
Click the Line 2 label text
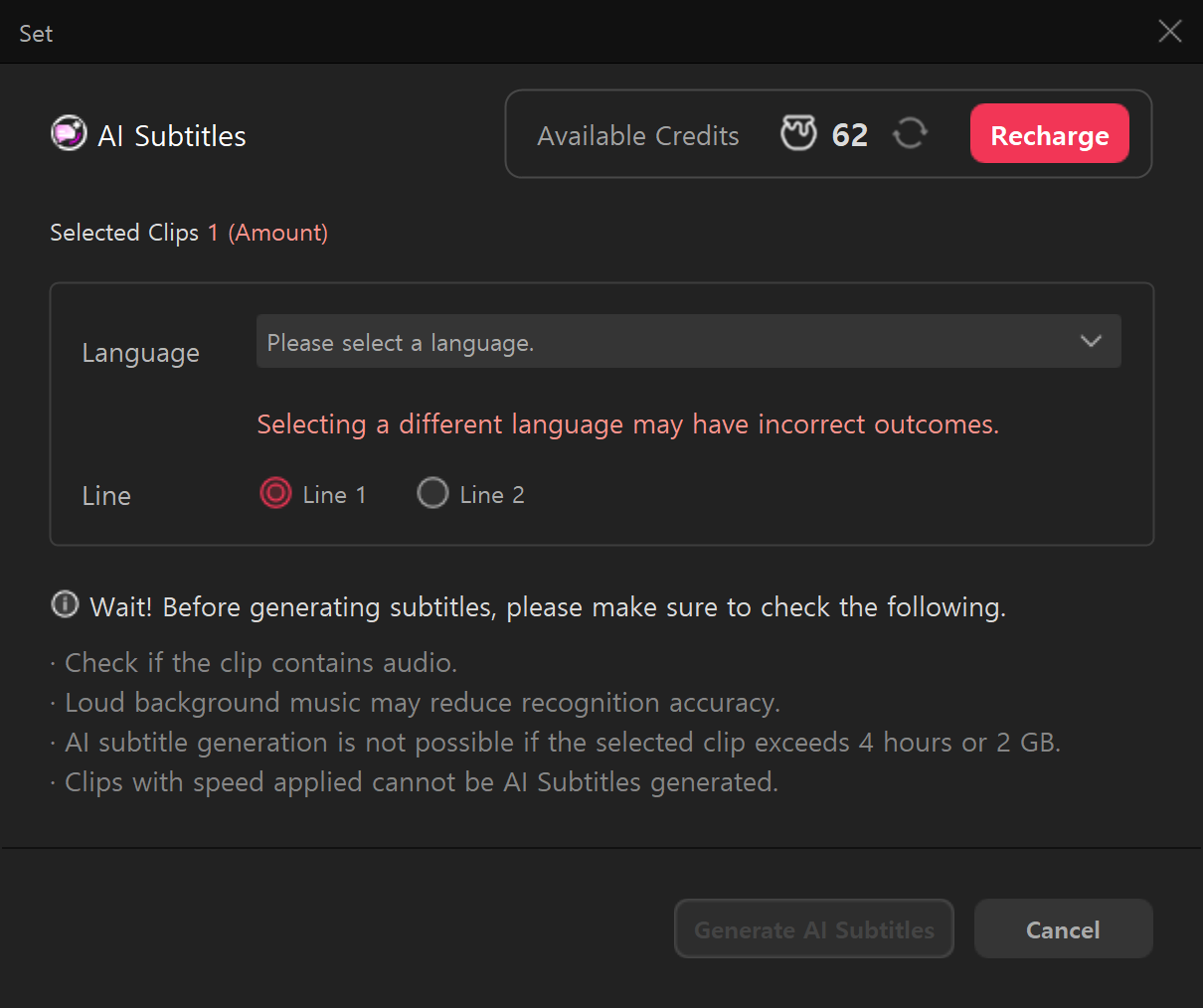[492, 495]
